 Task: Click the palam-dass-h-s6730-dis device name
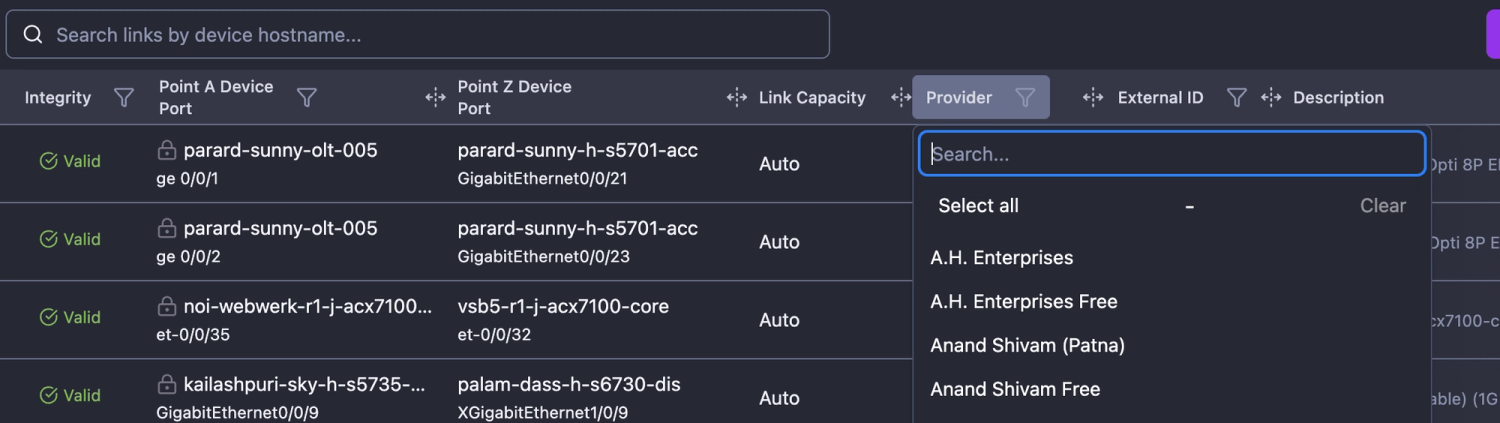pos(569,384)
